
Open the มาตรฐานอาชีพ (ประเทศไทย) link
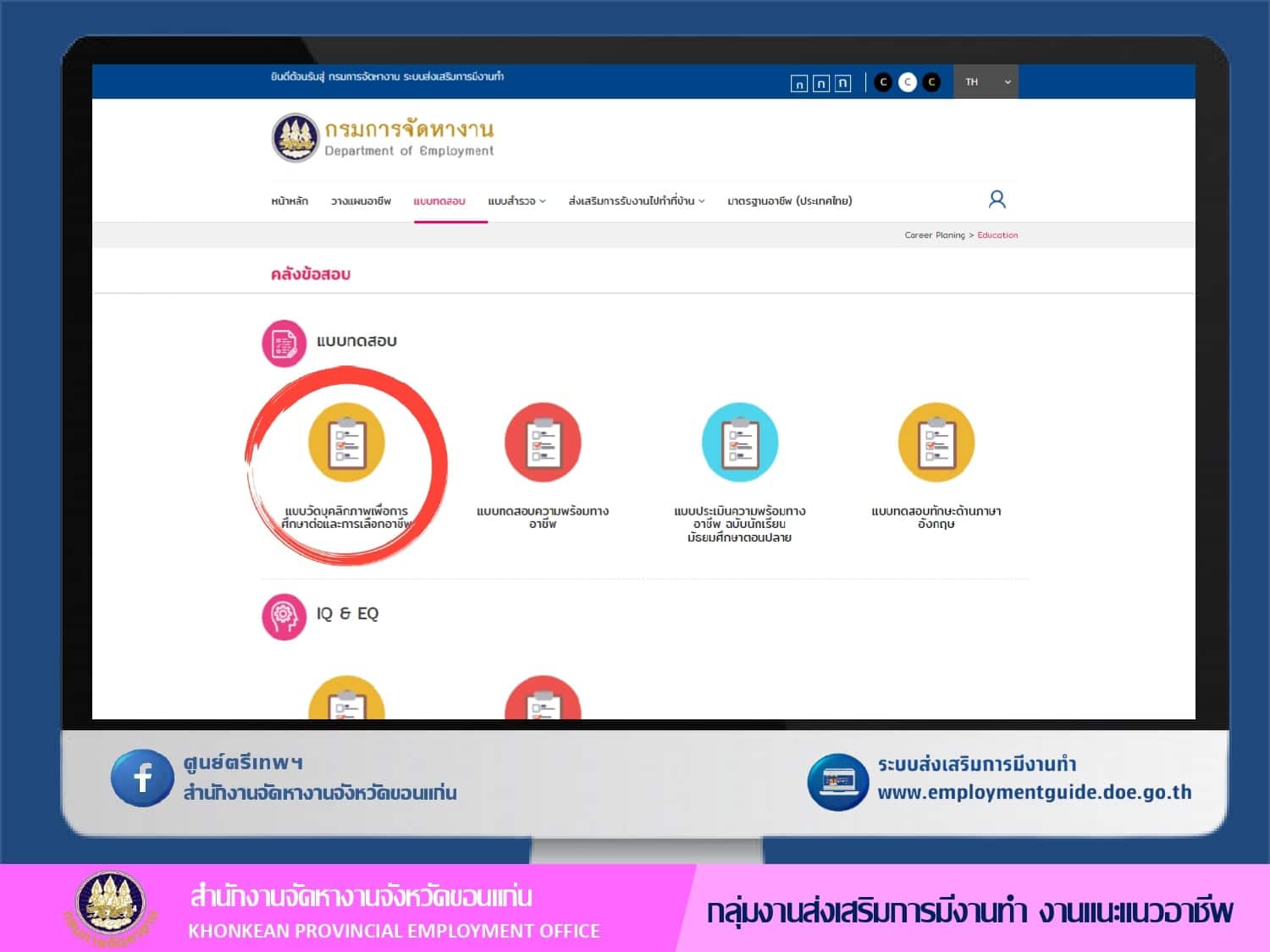click(x=789, y=201)
